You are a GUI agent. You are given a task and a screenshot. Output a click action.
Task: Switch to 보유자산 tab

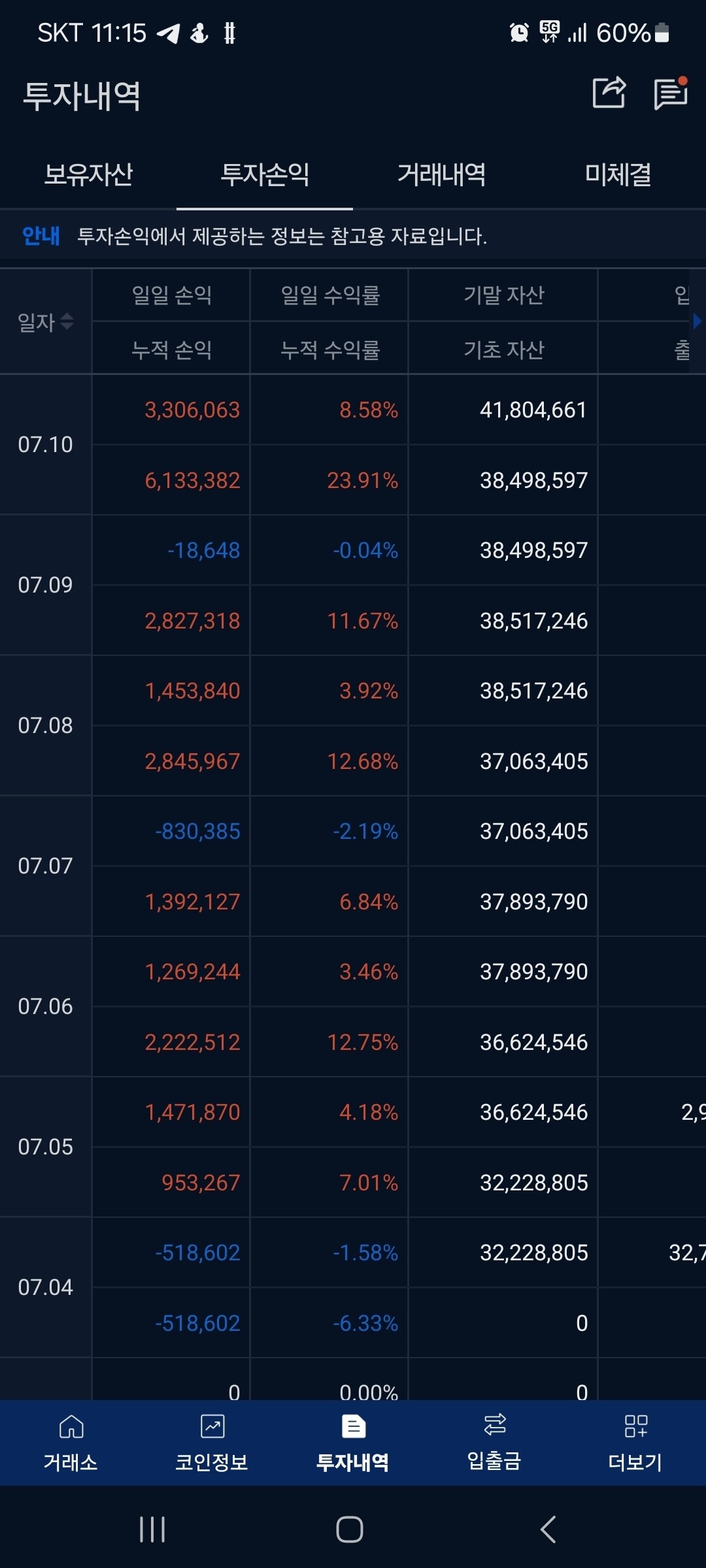pos(88,174)
